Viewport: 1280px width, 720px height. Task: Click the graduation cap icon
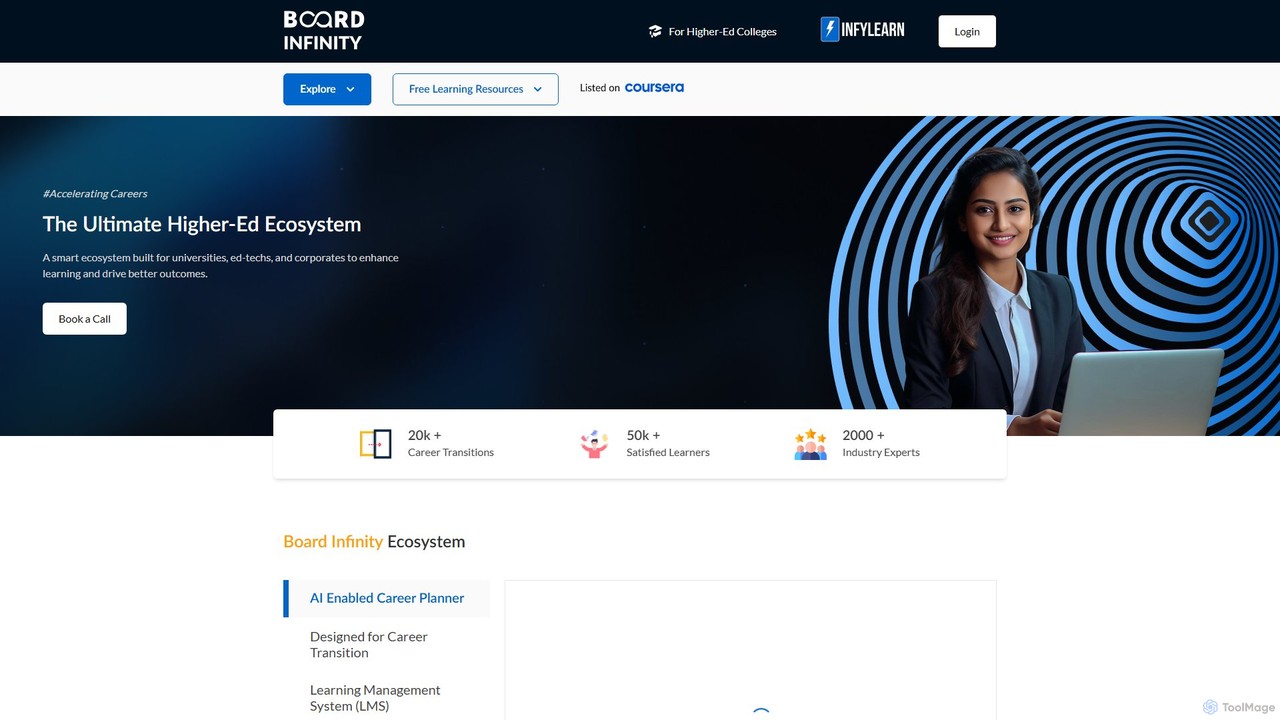(x=655, y=32)
